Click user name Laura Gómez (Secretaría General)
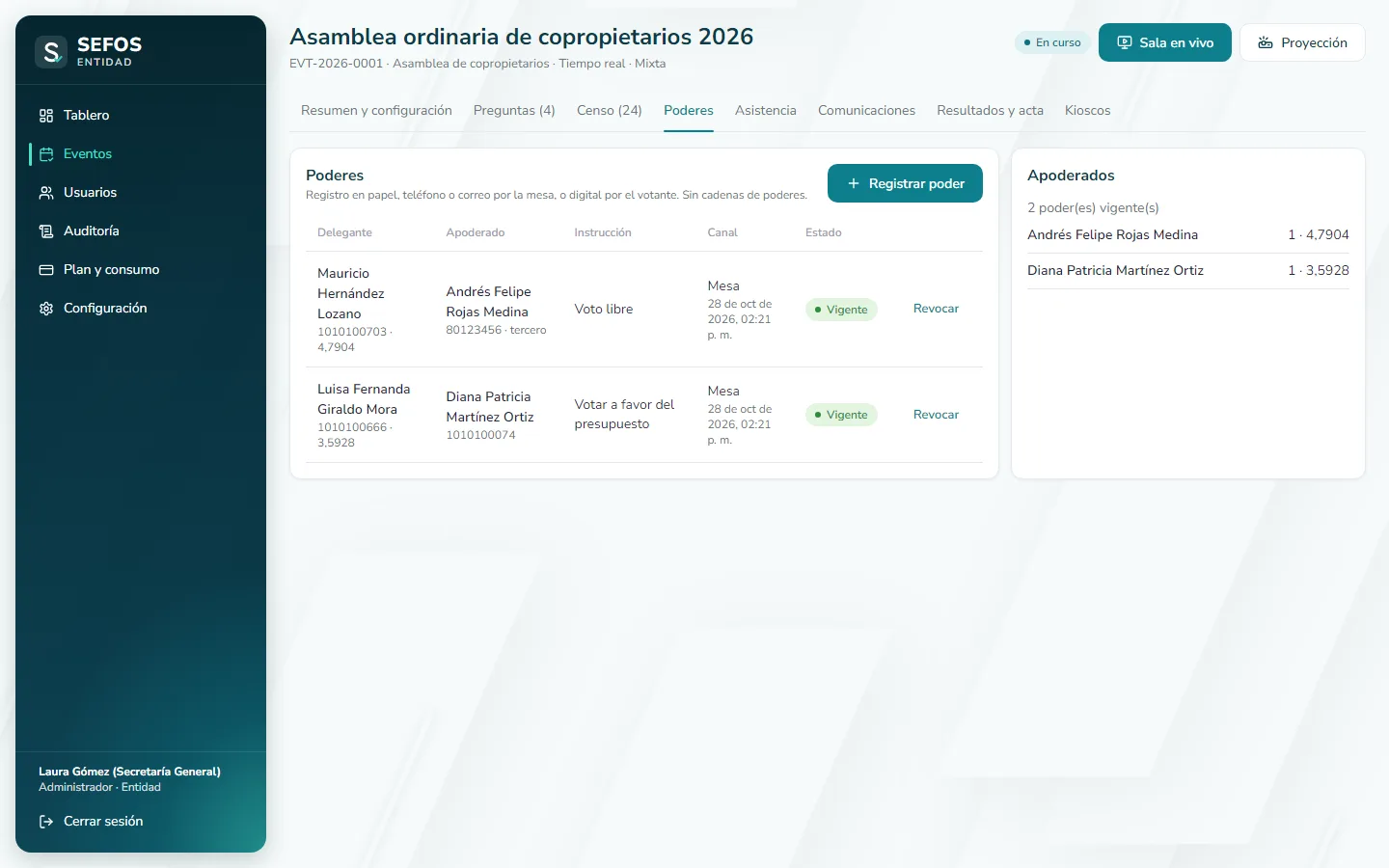 129,772
